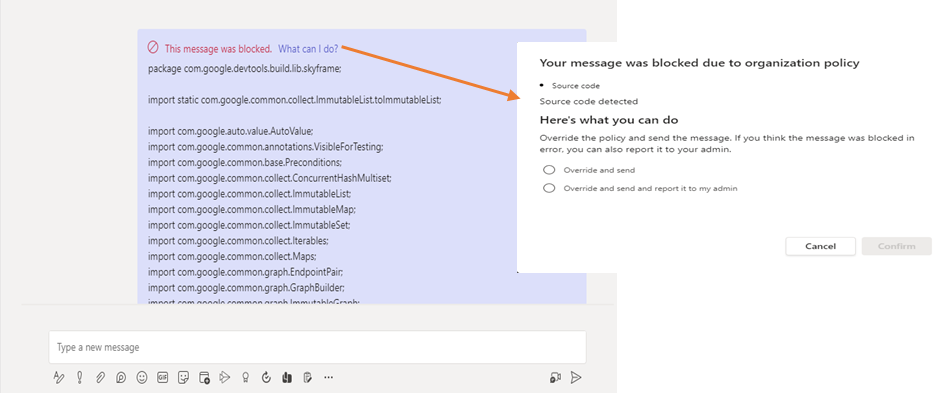Insert a GIF from the toolbar
The width and height of the screenshot is (951, 393).
[163, 377]
